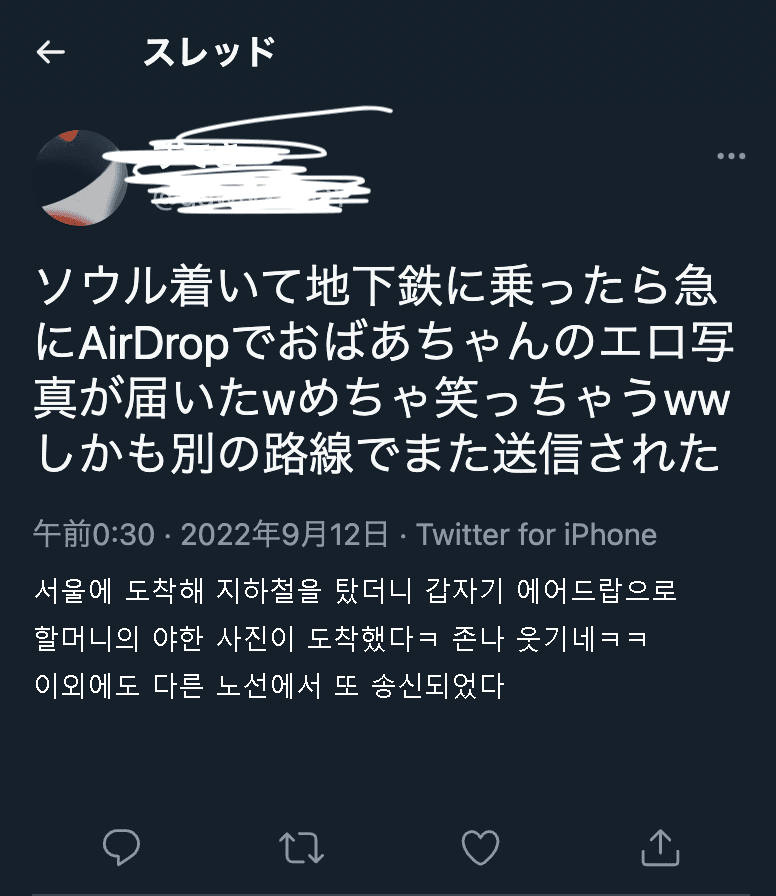776x896 pixels.
Task: Share the tweet via upload arrow icon
Action: click(660, 847)
